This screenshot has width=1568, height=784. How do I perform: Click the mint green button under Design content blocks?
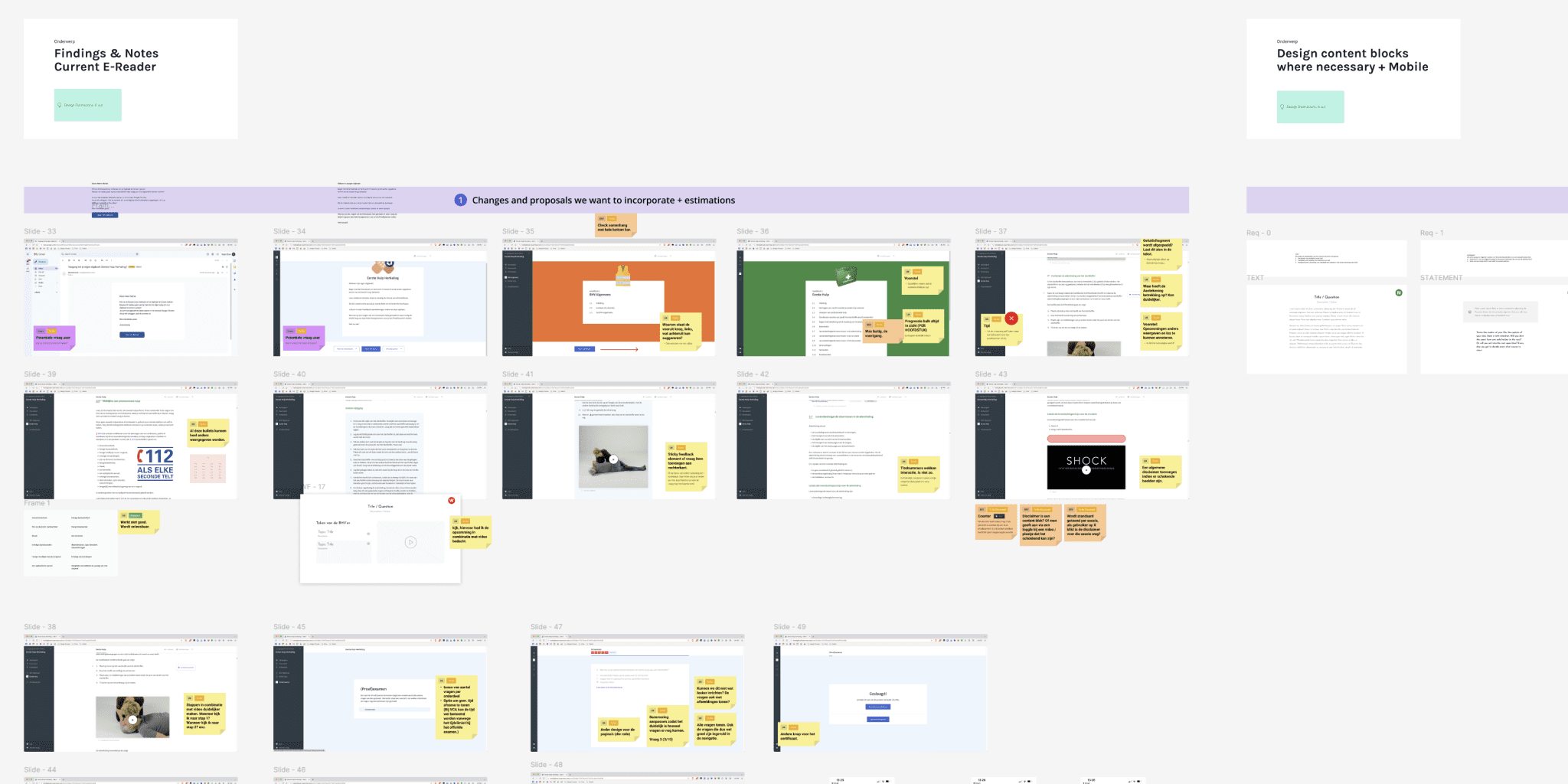(x=1310, y=107)
